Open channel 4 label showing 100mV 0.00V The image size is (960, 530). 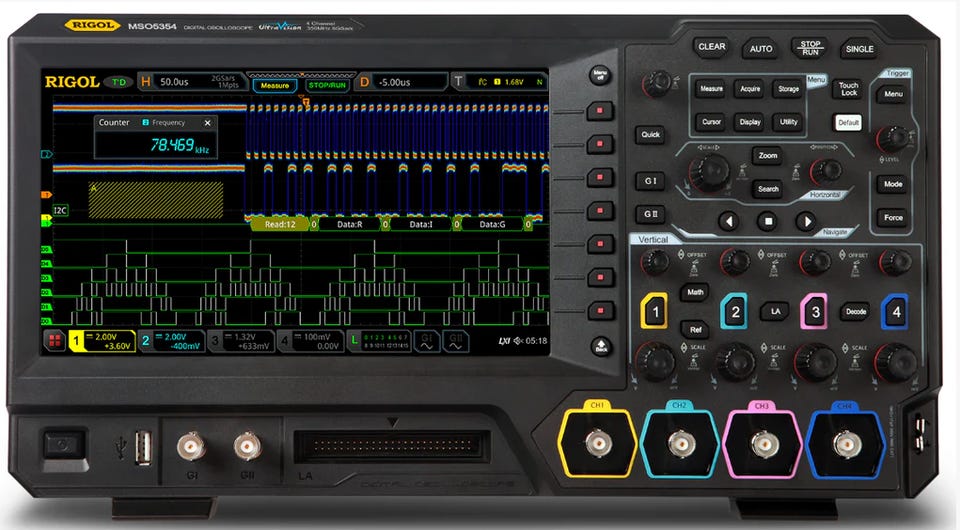point(310,342)
